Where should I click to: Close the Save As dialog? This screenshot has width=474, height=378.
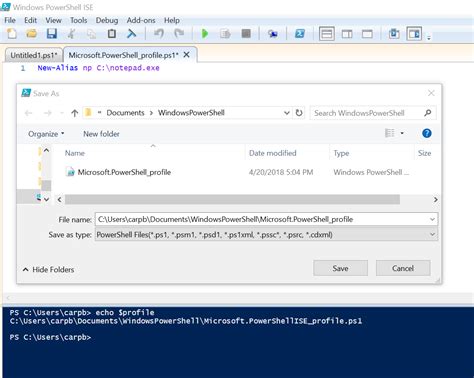[x=431, y=93]
